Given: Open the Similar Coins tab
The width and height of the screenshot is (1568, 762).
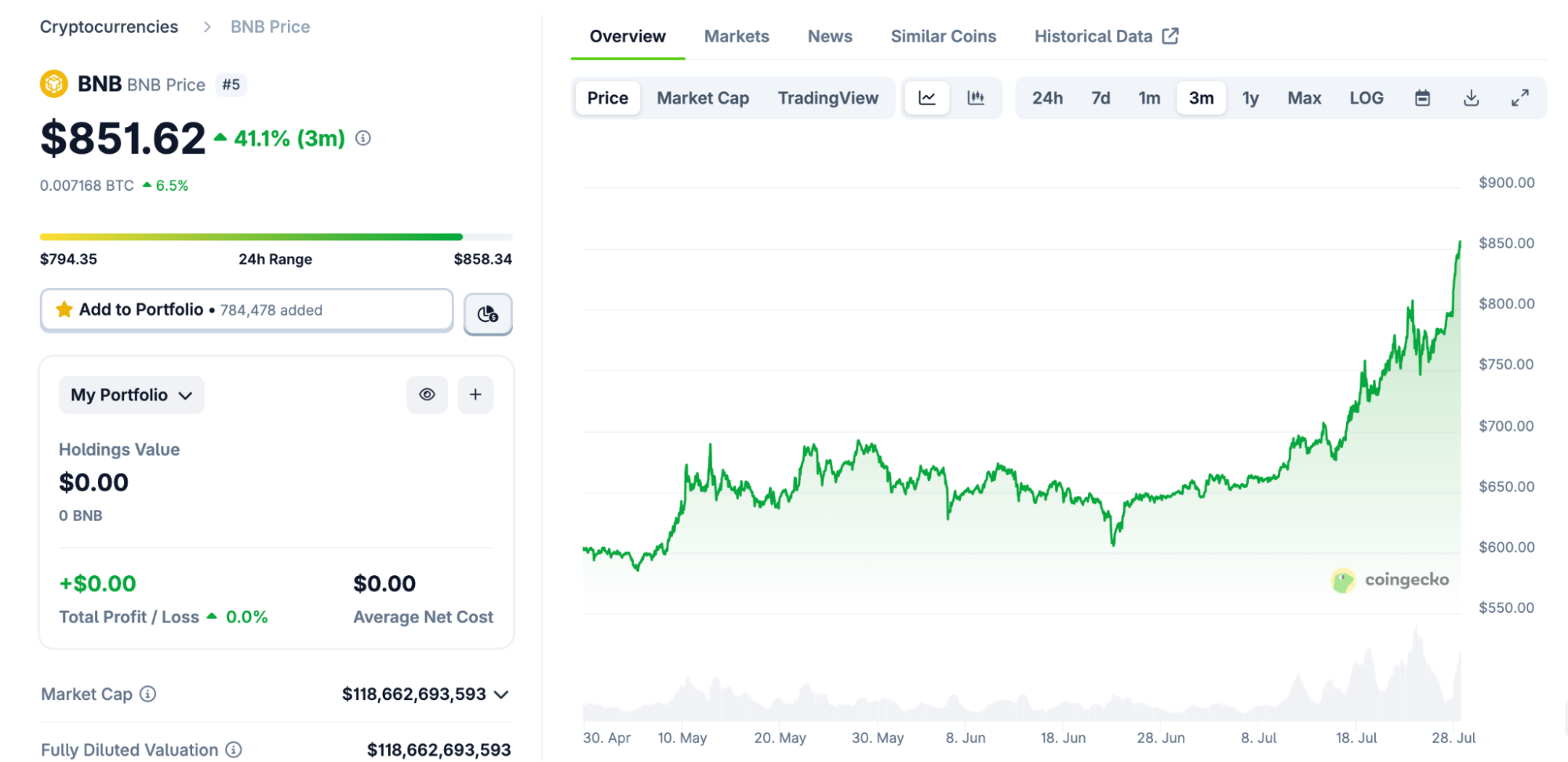Looking at the screenshot, I should 944,36.
